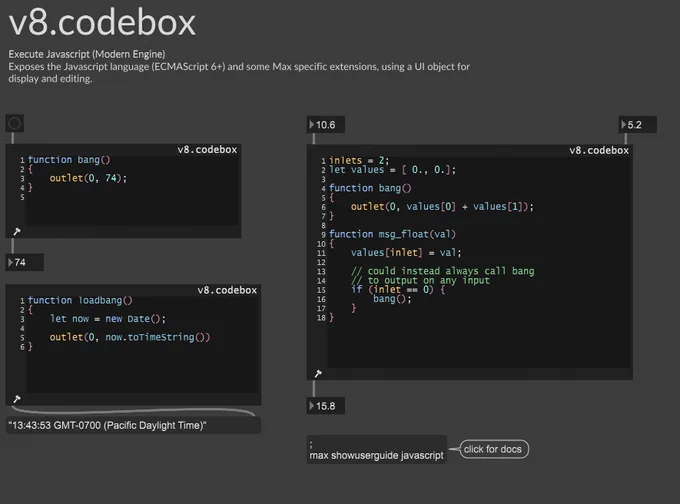The width and height of the screenshot is (680, 504).
Task: Click 'bang();' call on line 16
Action: [x=392, y=299]
